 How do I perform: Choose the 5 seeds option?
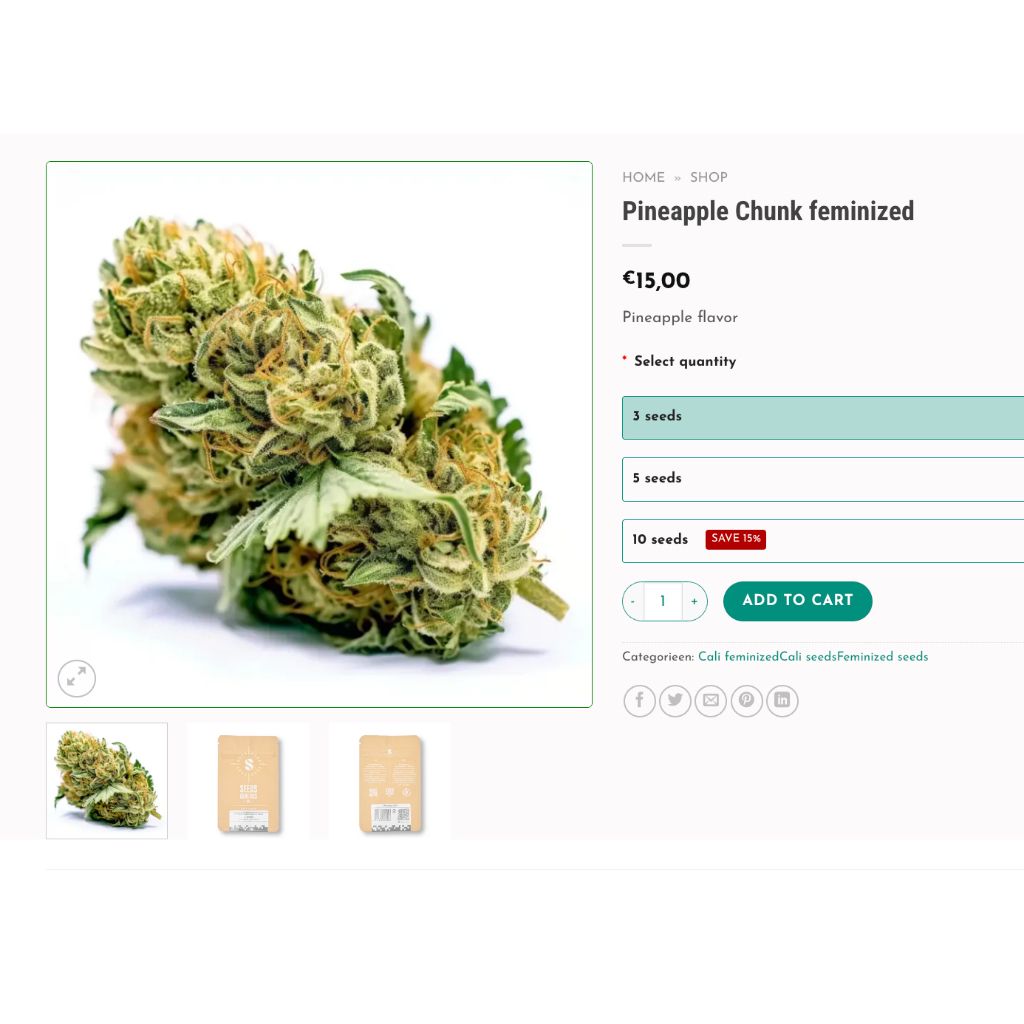(823, 479)
